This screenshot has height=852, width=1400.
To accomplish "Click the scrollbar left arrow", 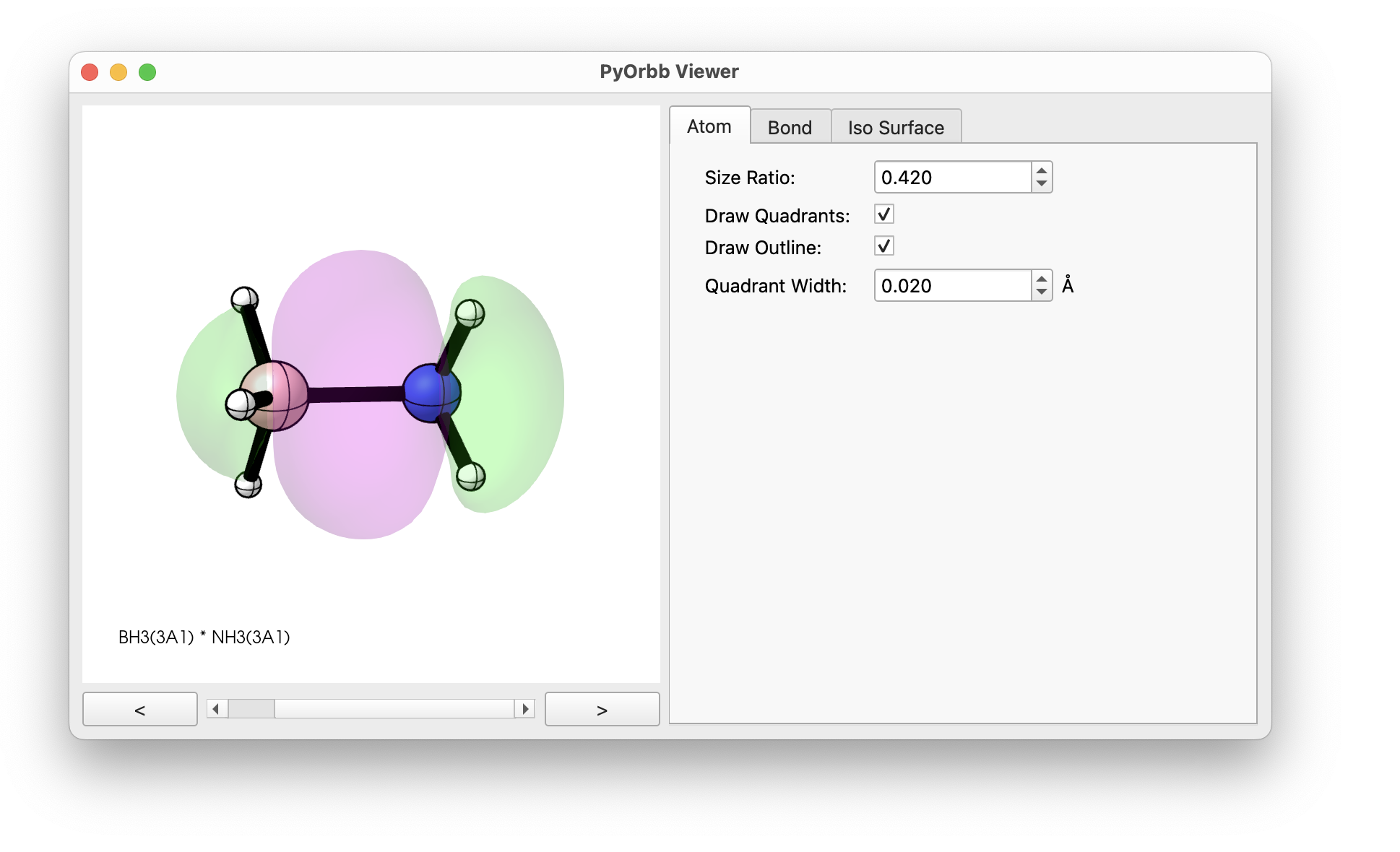I will click(216, 709).
